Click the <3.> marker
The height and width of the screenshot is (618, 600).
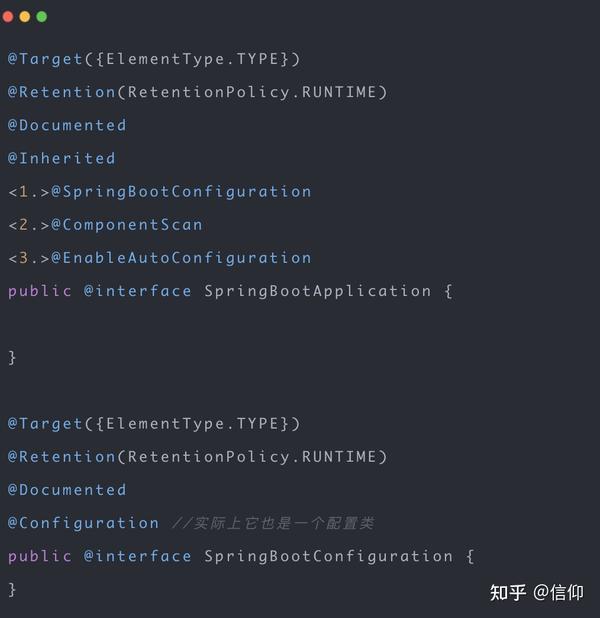(29, 258)
